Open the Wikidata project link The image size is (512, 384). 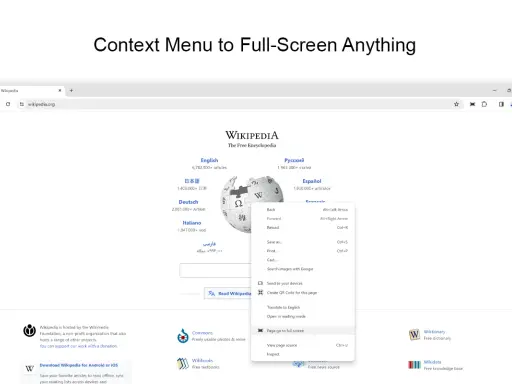[x=432, y=362]
